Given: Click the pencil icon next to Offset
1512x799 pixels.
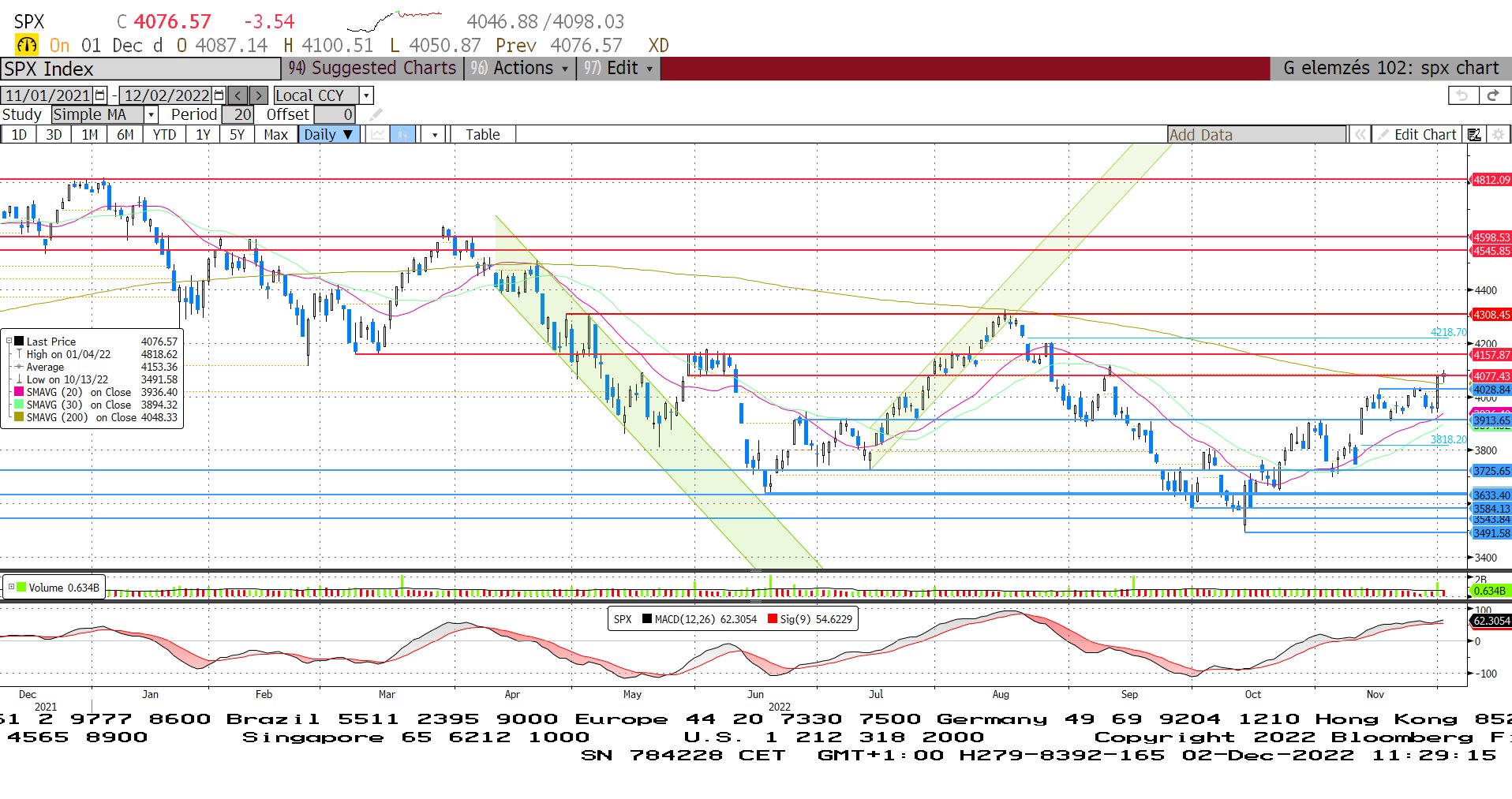Looking at the screenshot, I should 376,115.
